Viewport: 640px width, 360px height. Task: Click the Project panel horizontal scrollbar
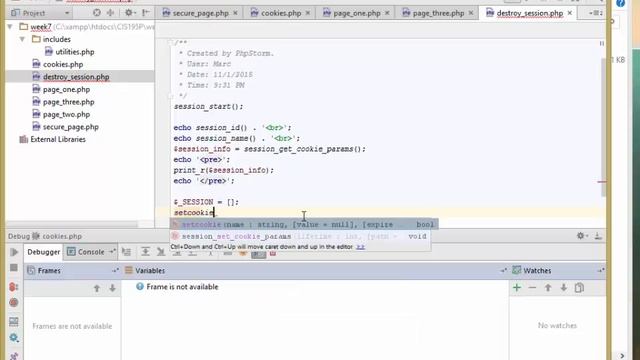[x=72, y=224]
